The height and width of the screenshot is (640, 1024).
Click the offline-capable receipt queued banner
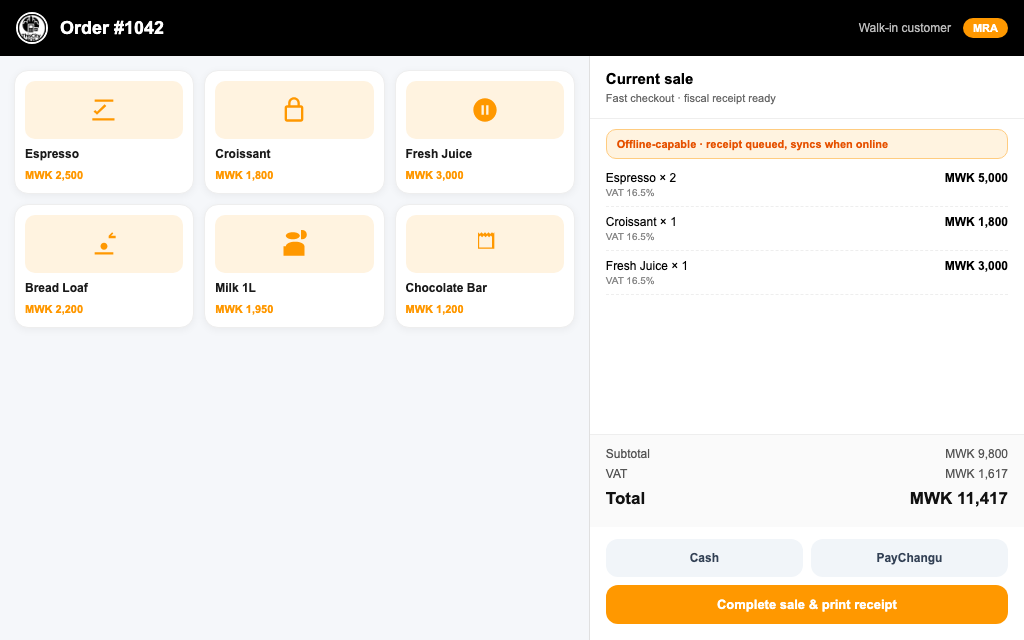pos(807,144)
